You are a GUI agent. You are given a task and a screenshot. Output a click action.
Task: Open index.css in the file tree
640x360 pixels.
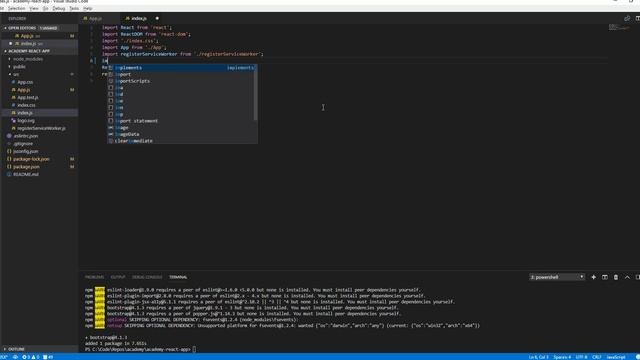26,105
